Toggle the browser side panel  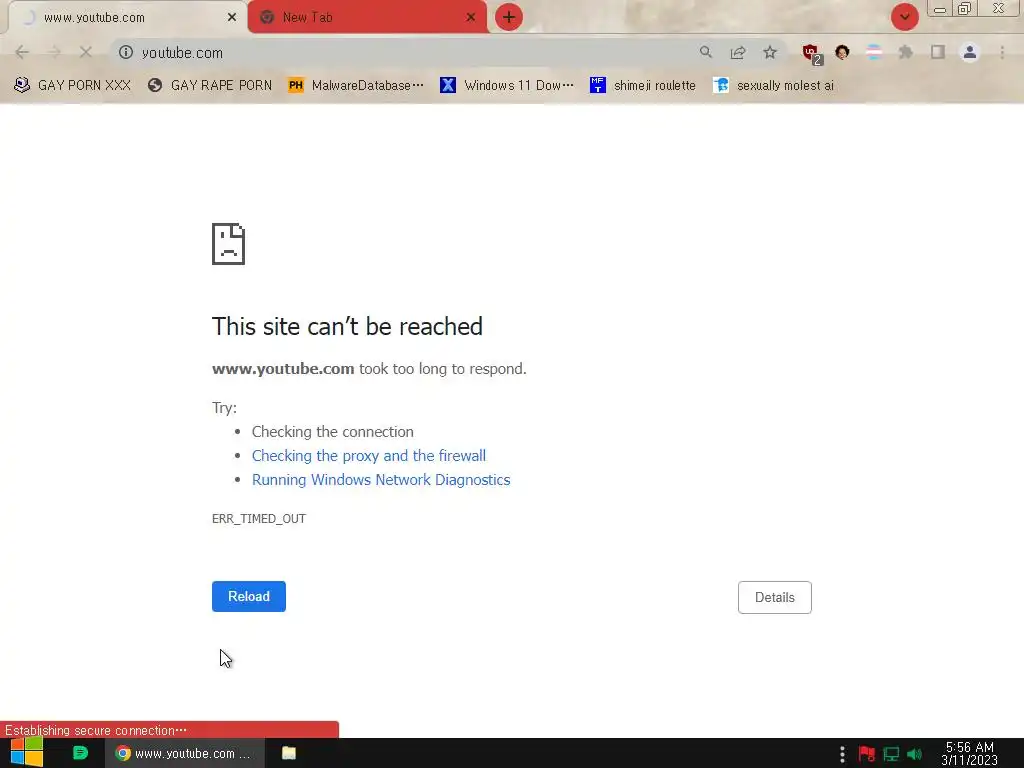[x=938, y=52]
